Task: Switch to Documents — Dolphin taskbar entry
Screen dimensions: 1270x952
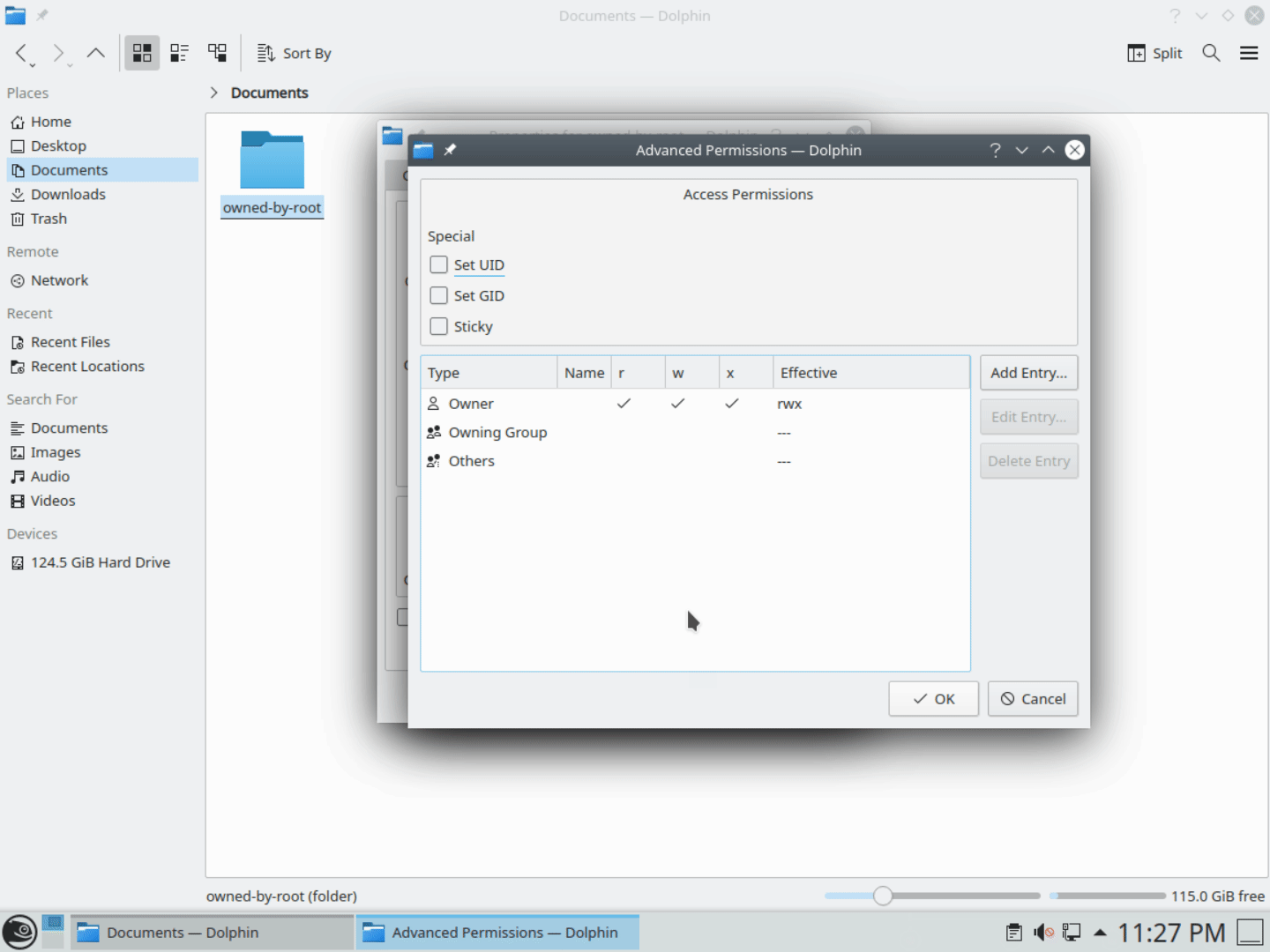Action: tap(212, 933)
